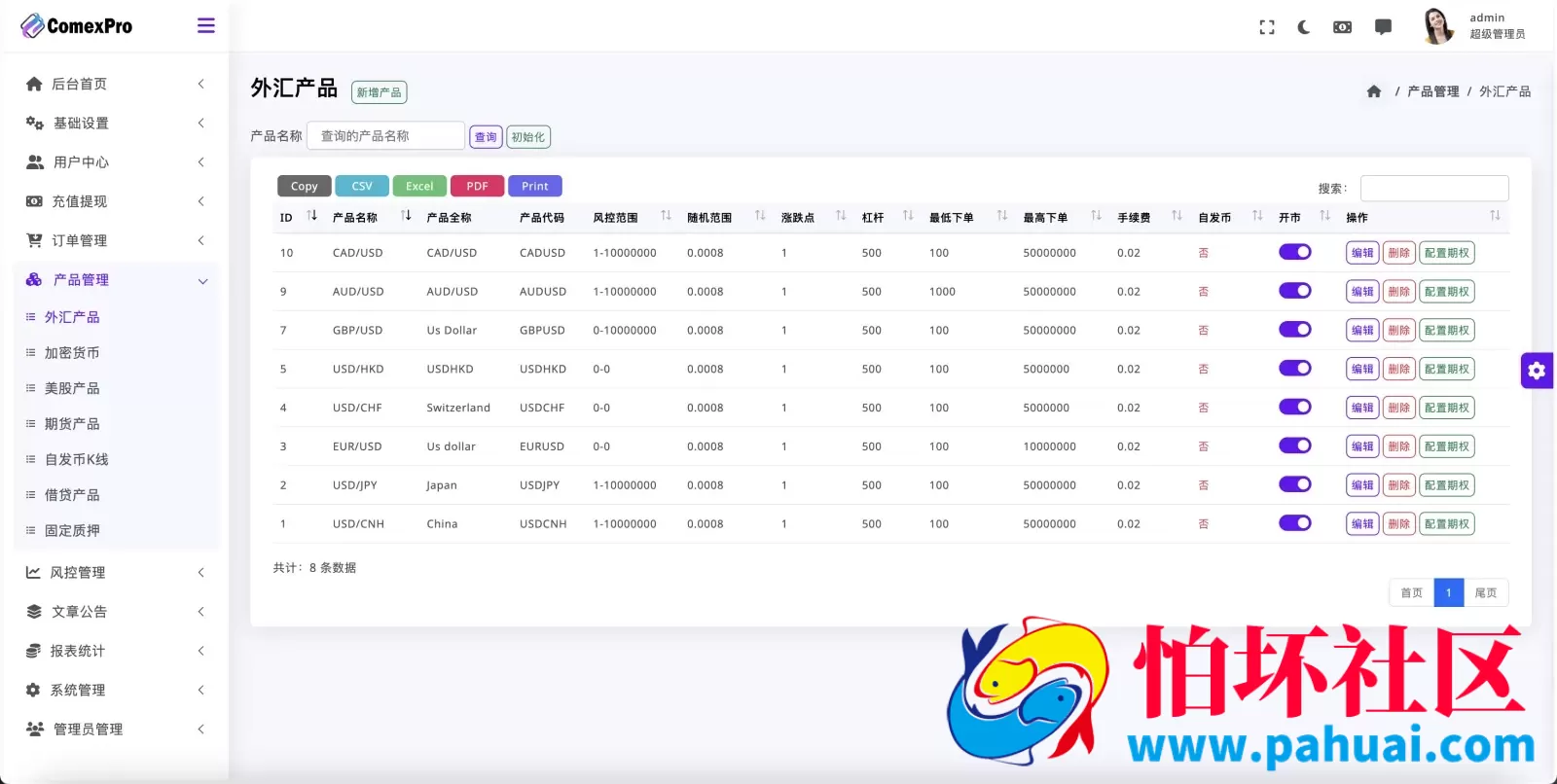Viewport: 1557px width, 784px height.
Task: Click the hamburger sidebar toggle icon
Action: coord(205,25)
